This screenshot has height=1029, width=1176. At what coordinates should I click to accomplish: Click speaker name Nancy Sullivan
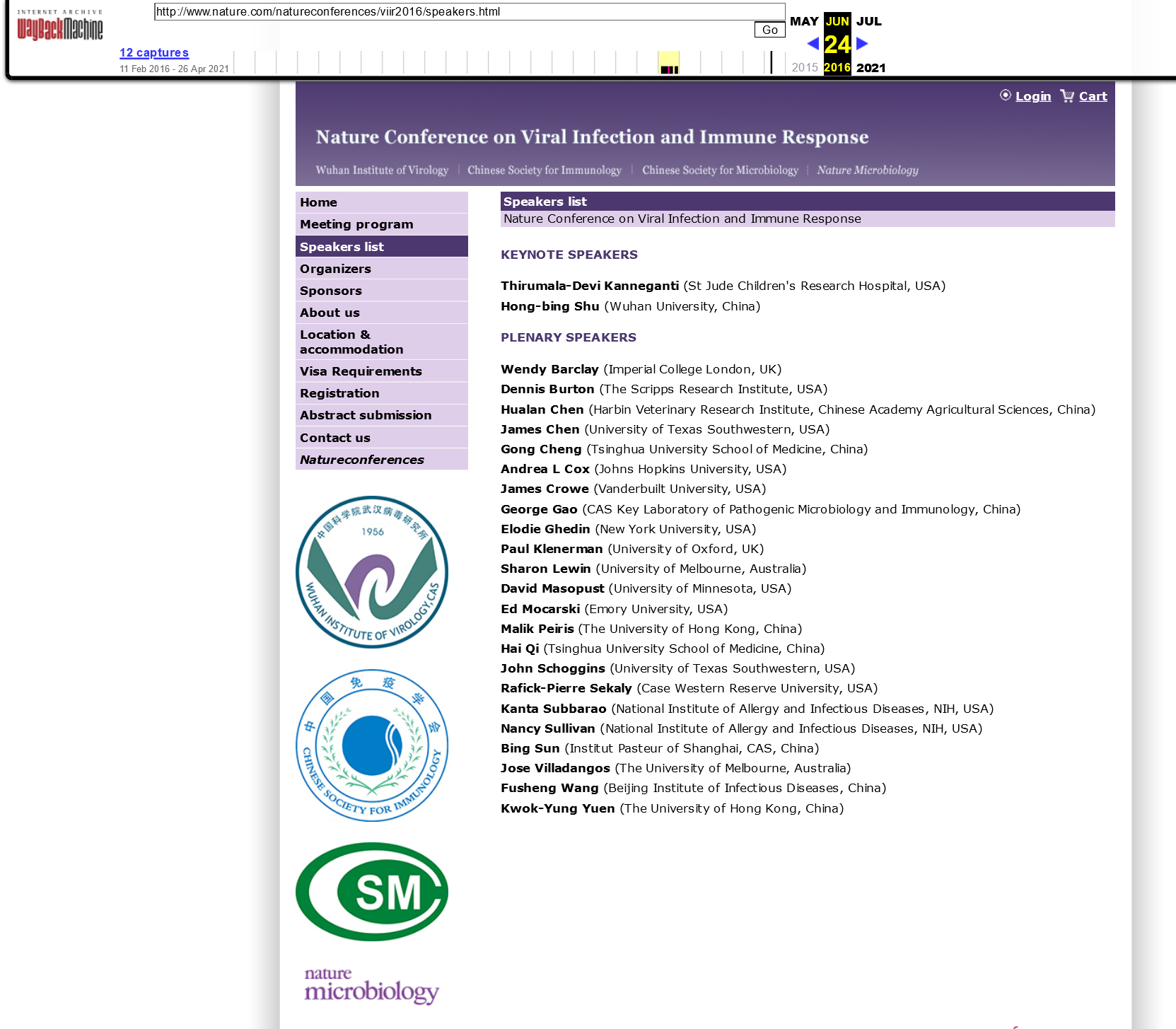(x=548, y=728)
